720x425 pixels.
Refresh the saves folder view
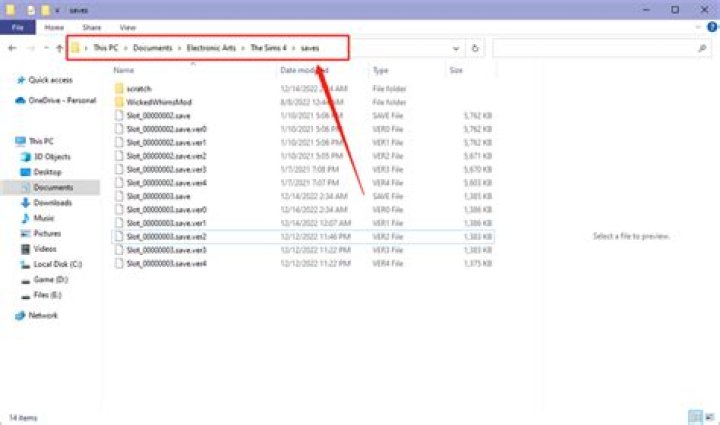pos(475,48)
